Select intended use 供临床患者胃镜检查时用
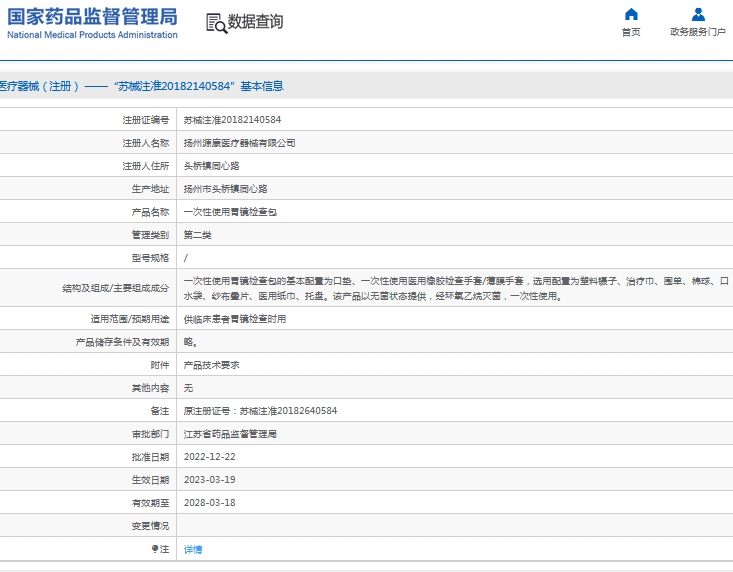The width and height of the screenshot is (733, 572). pyautogui.click(x=235, y=319)
